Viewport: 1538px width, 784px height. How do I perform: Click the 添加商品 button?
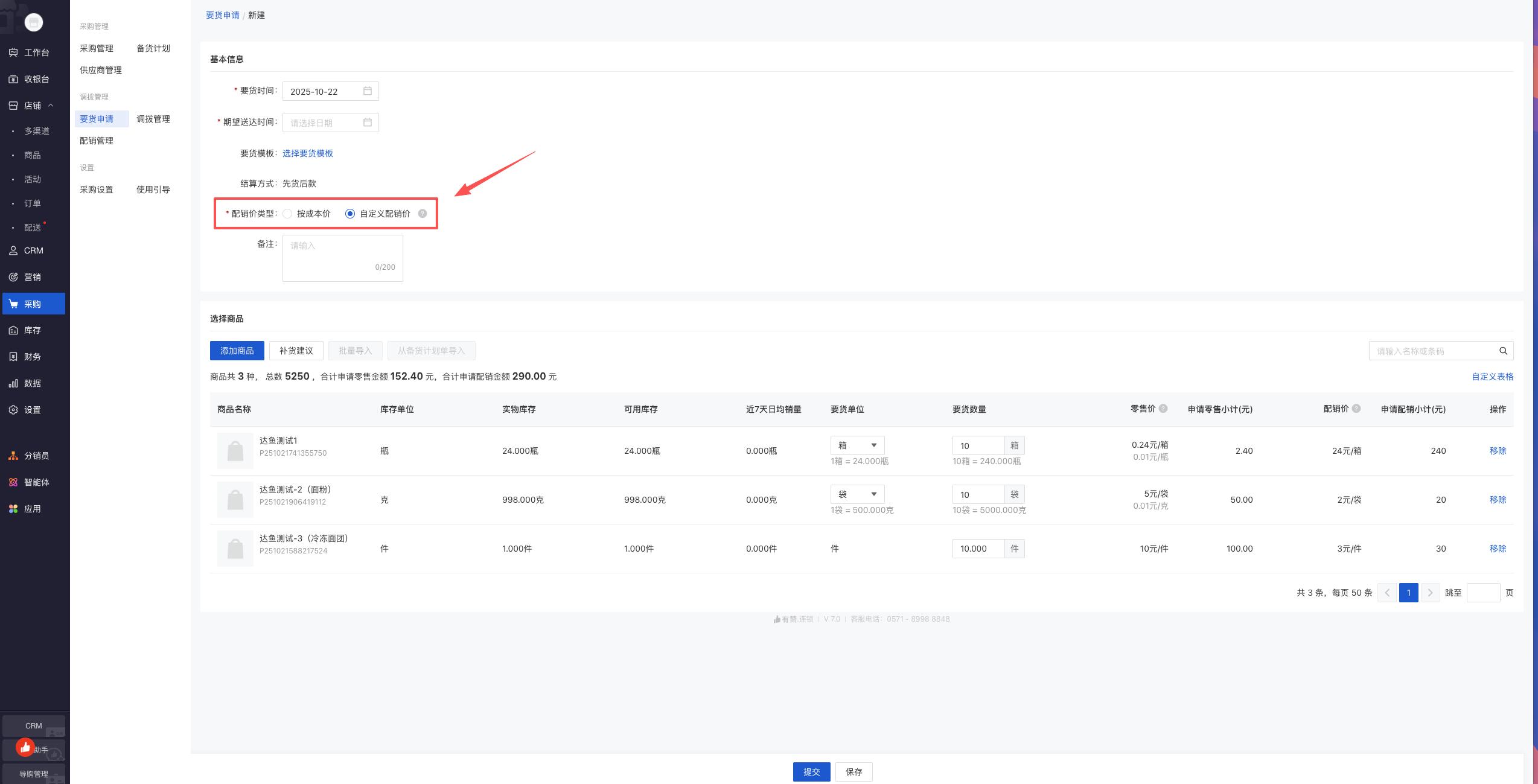(237, 351)
